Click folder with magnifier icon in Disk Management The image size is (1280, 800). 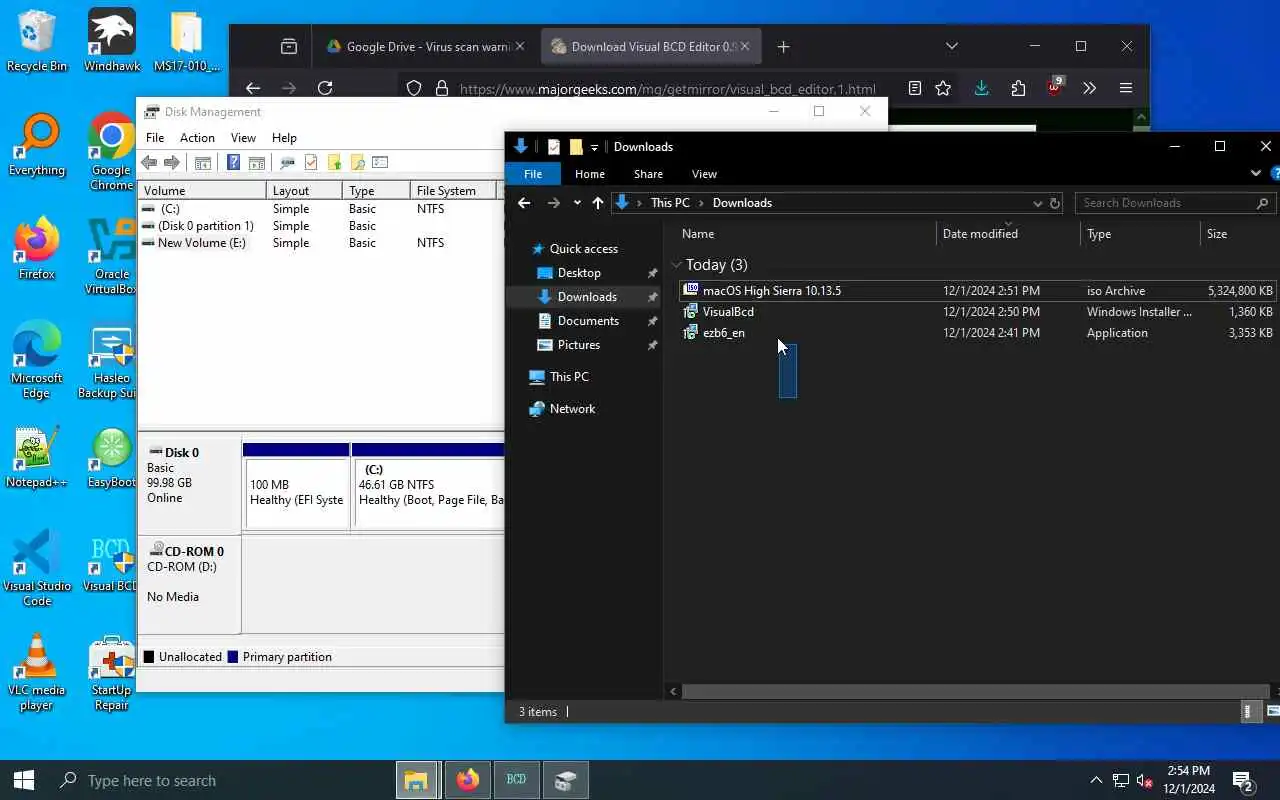tap(357, 162)
